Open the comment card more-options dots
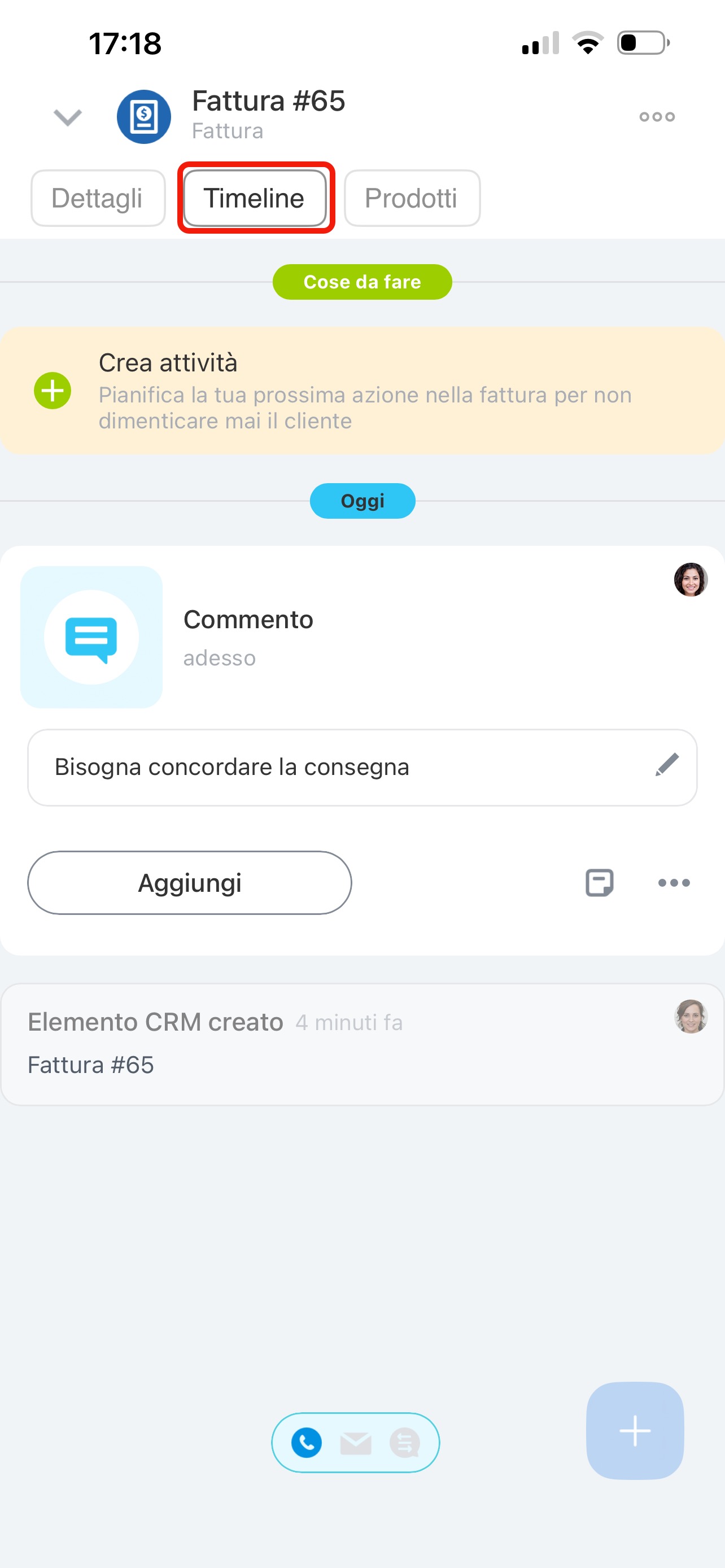725x1568 pixels. [674, 883]
